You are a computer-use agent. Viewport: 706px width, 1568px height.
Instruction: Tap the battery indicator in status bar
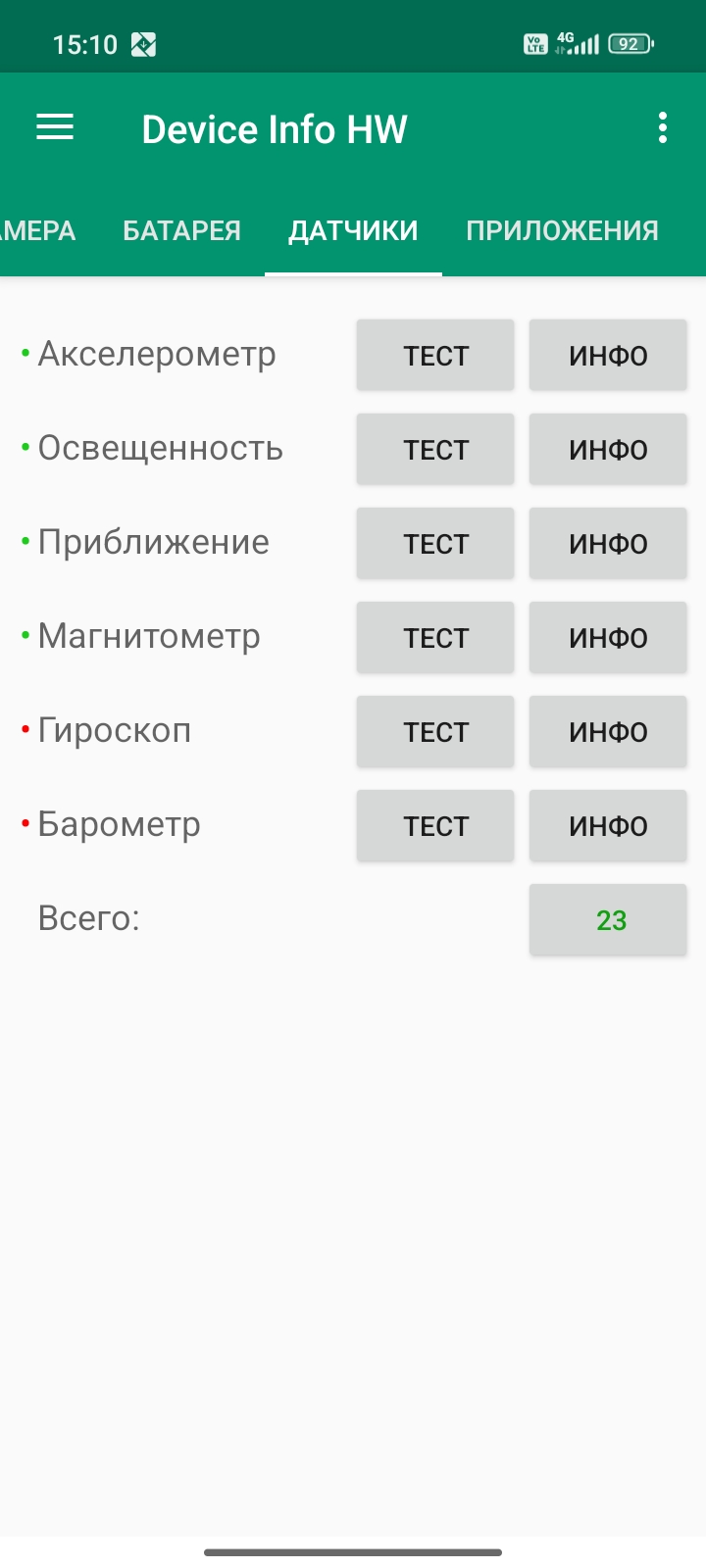[630, 44]
